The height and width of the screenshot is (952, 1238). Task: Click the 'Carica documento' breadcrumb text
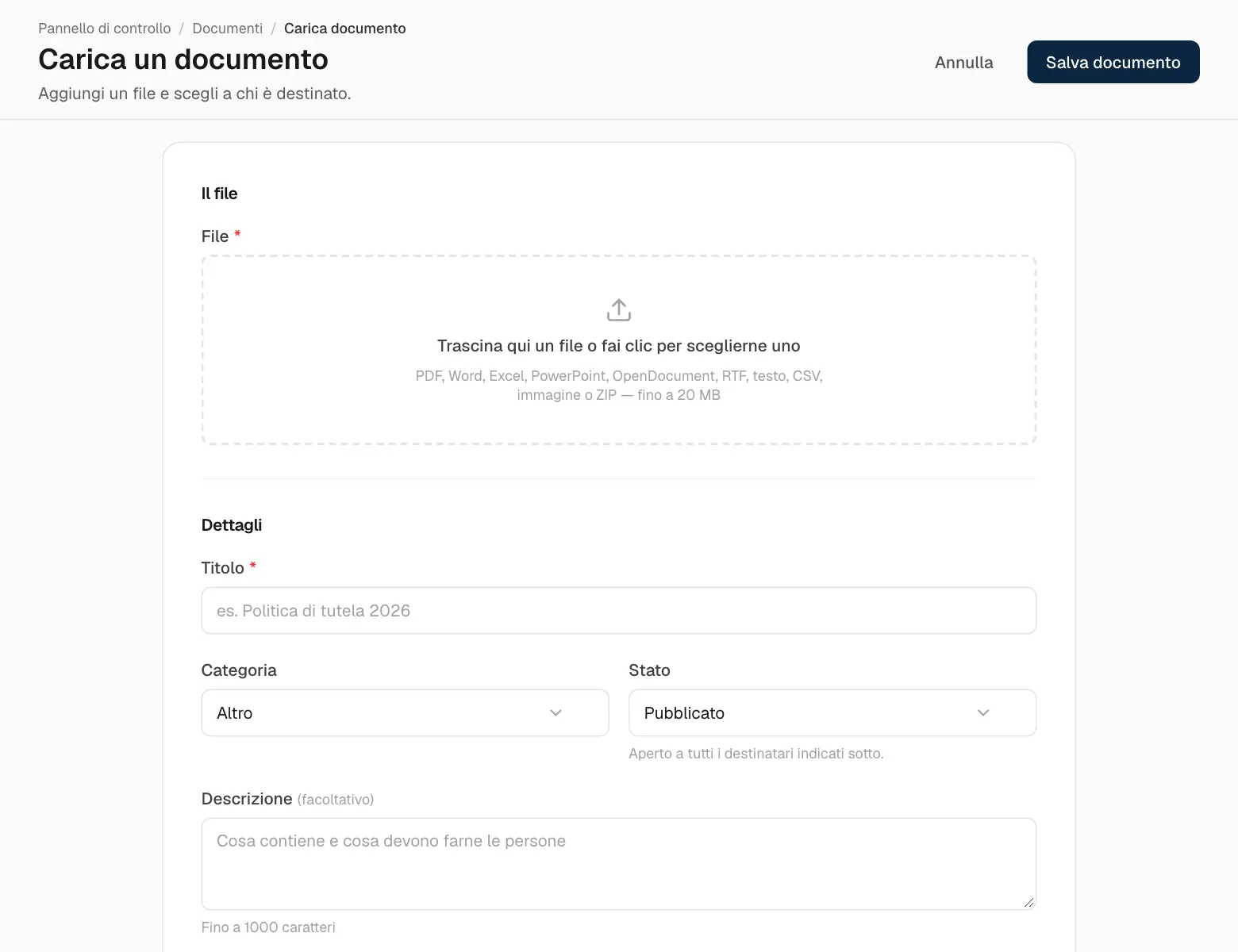click(x=345, y=29)
